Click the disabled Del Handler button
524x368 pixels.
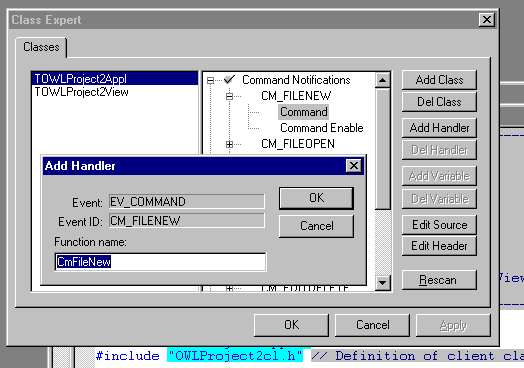[x=439, y=150]
